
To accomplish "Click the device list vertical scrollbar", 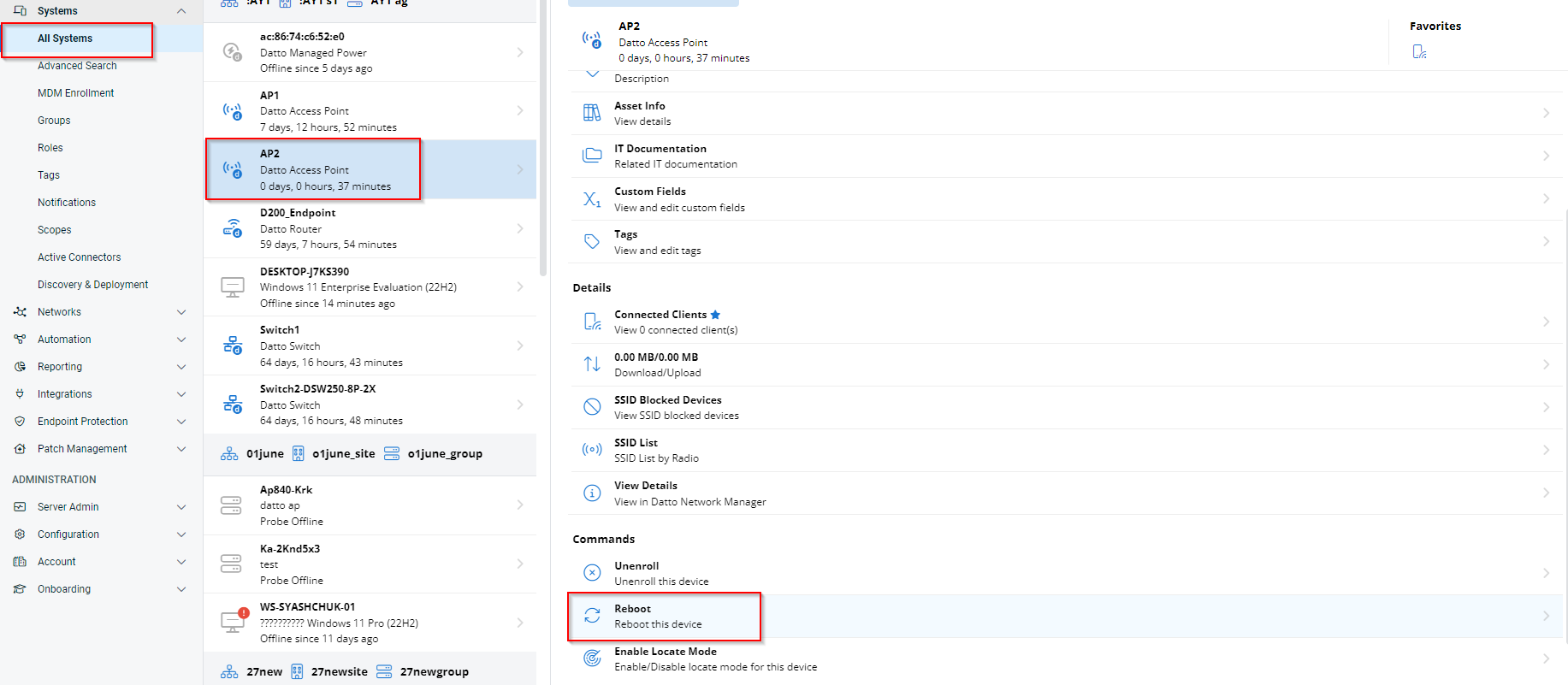I will 543,137.
